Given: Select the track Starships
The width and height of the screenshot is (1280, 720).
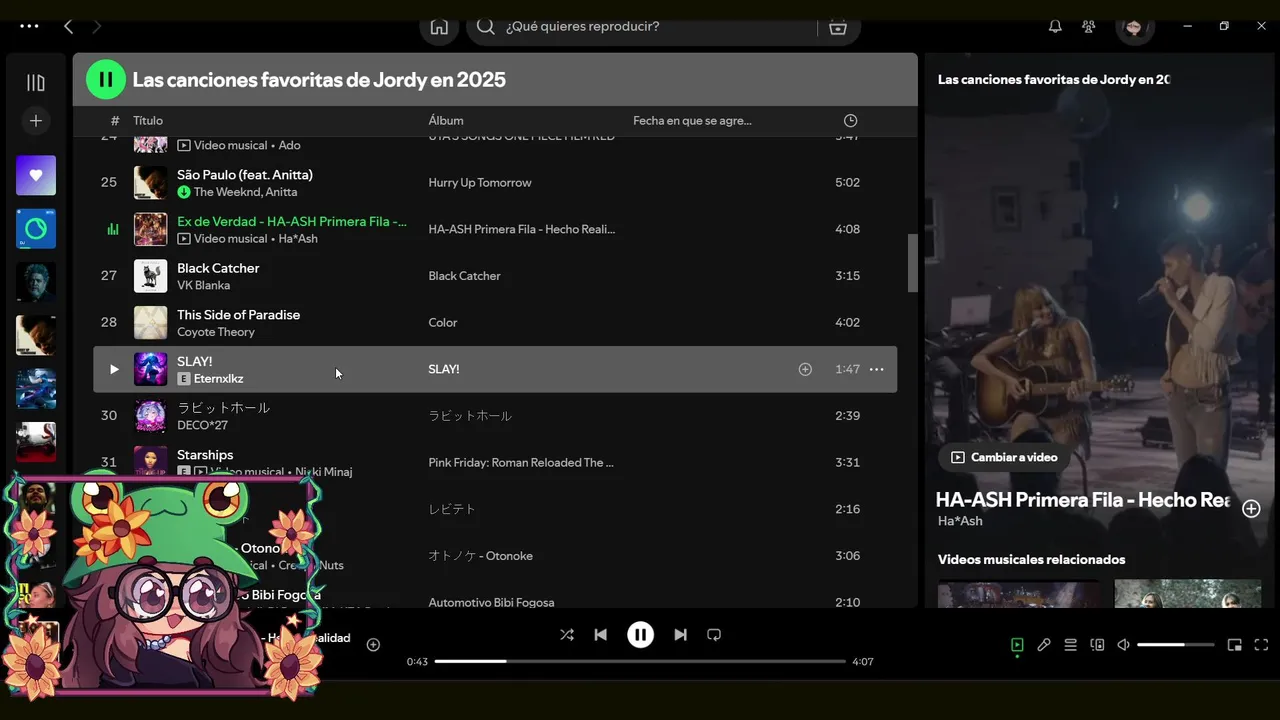Looking at the screenshot, I should pyautogui.click(x=205, y=455).
